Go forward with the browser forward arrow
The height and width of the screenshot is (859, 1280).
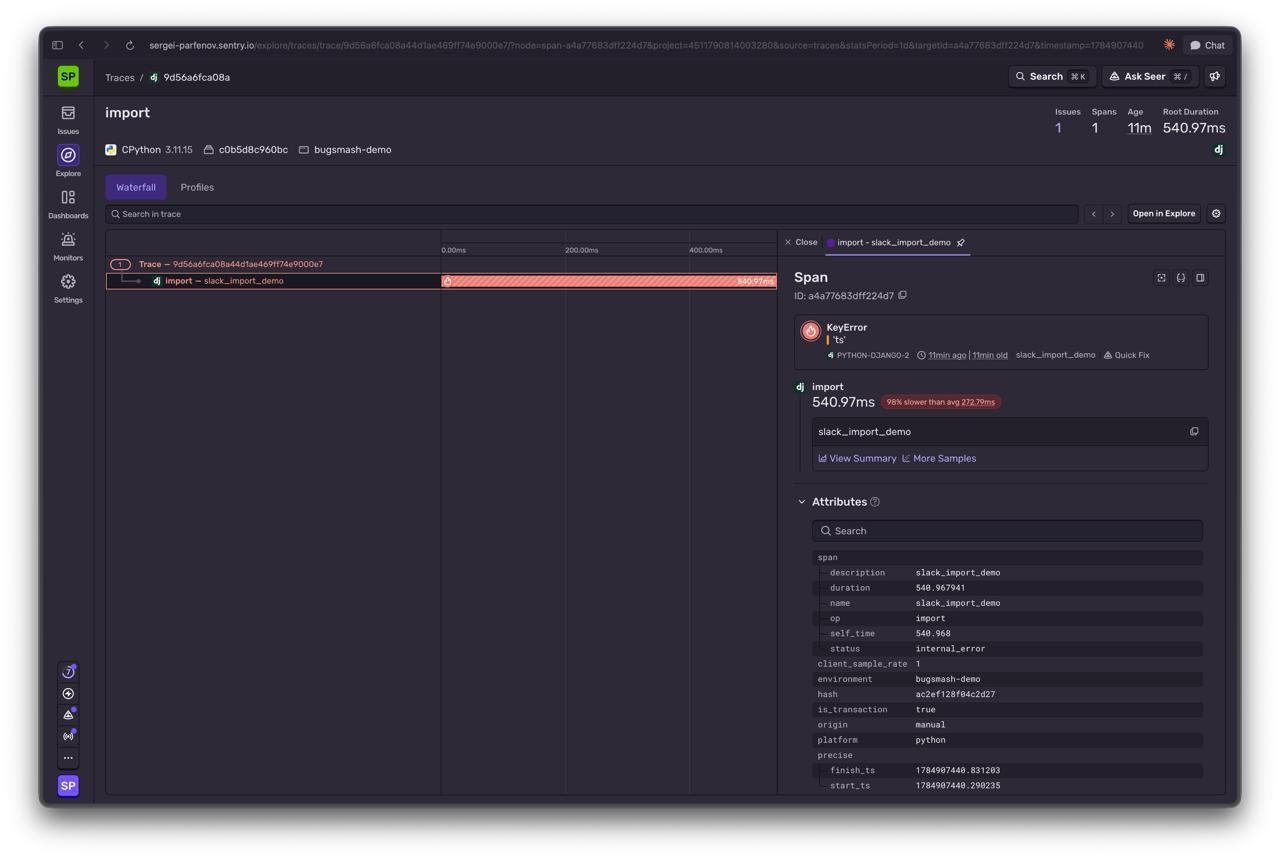[x=106, y=45]
